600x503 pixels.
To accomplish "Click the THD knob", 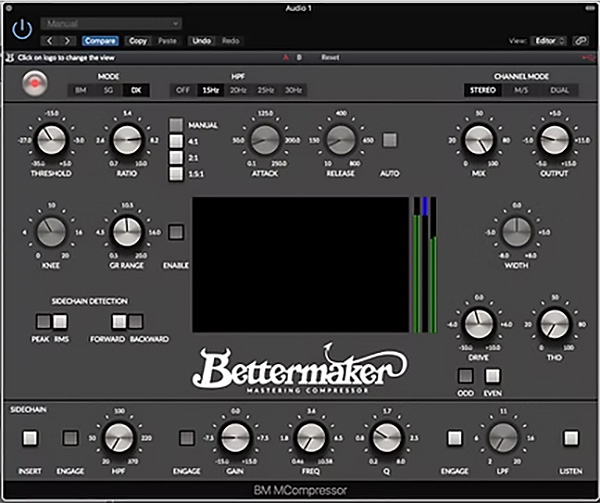I will click(554, 324).
